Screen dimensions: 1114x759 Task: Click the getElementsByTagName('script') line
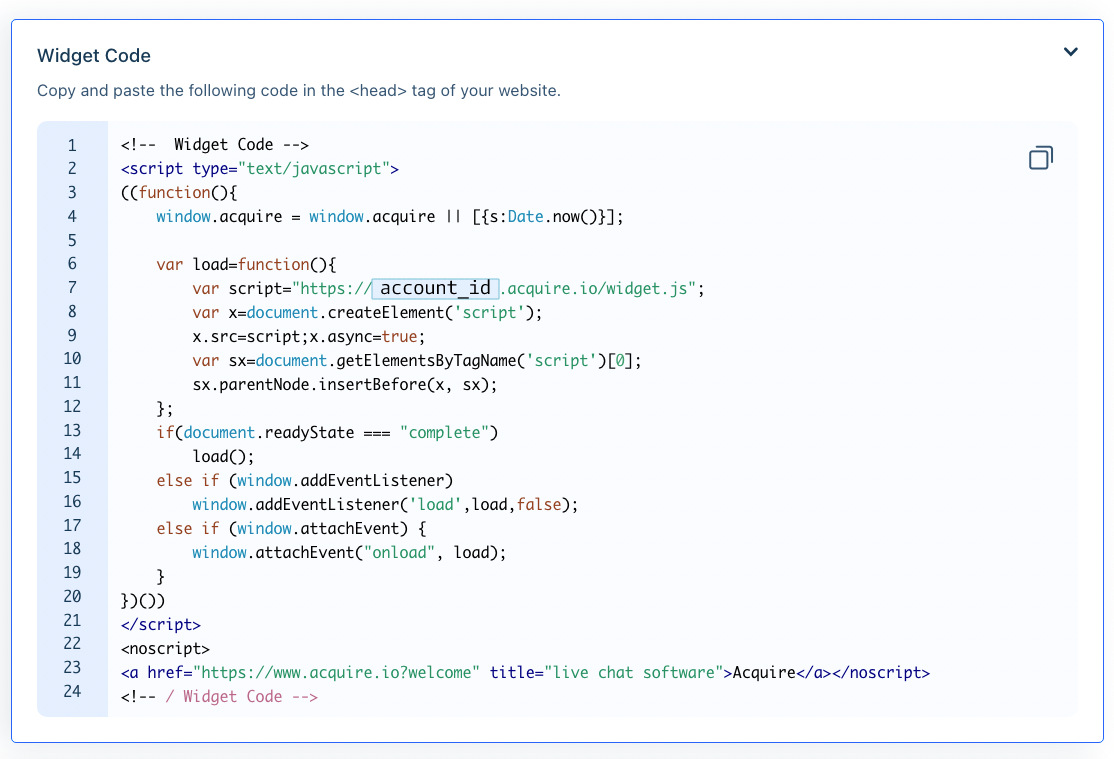click(x=417, y=361)
